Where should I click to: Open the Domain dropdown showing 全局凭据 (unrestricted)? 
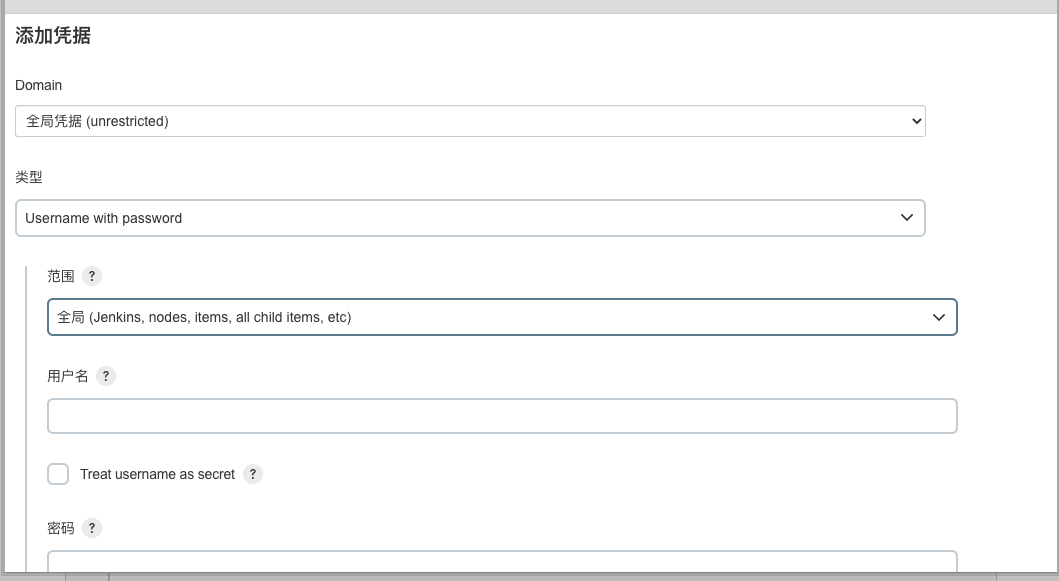coord(470,121)
